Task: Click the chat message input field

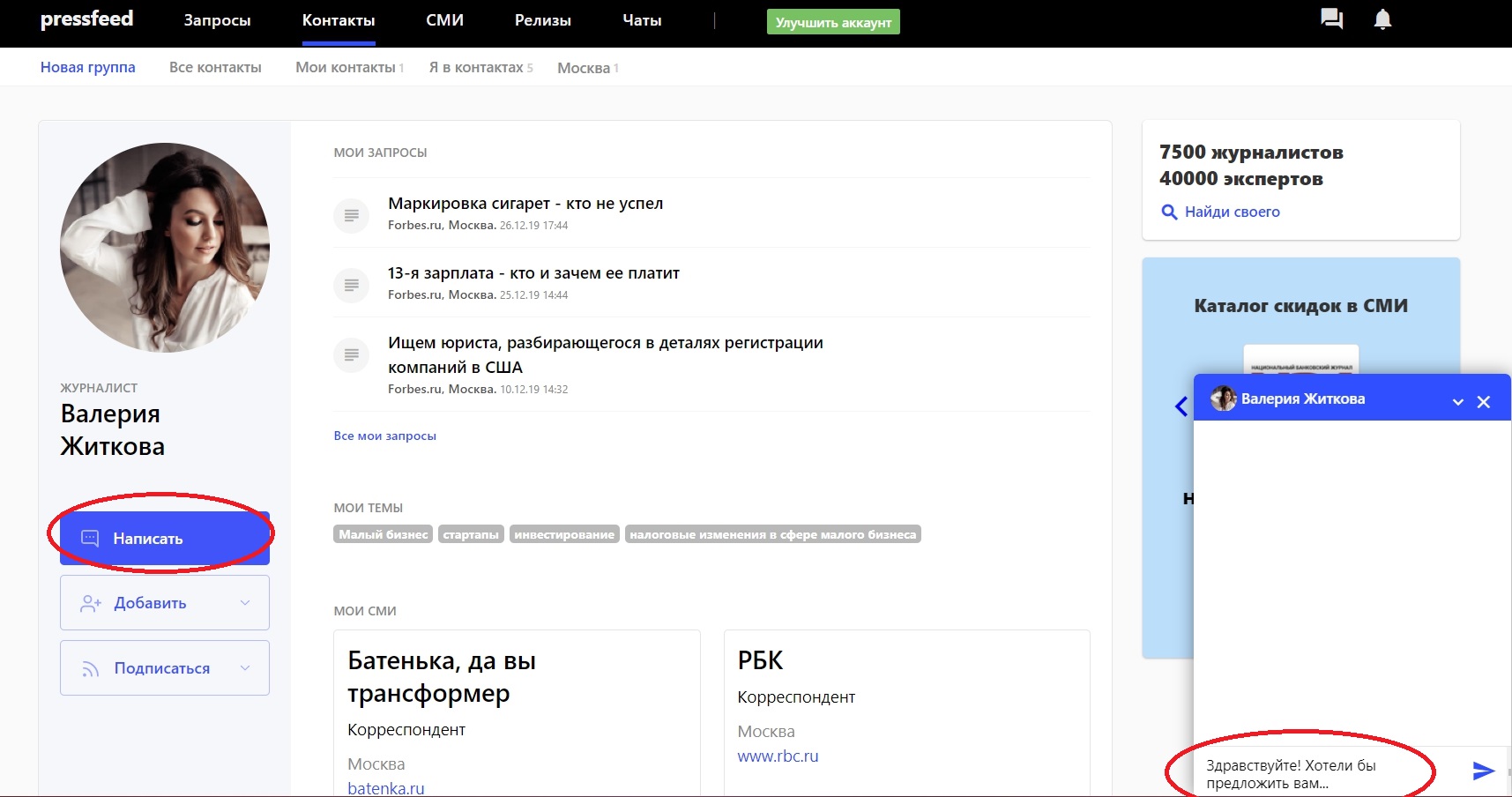Action: 1322,773
